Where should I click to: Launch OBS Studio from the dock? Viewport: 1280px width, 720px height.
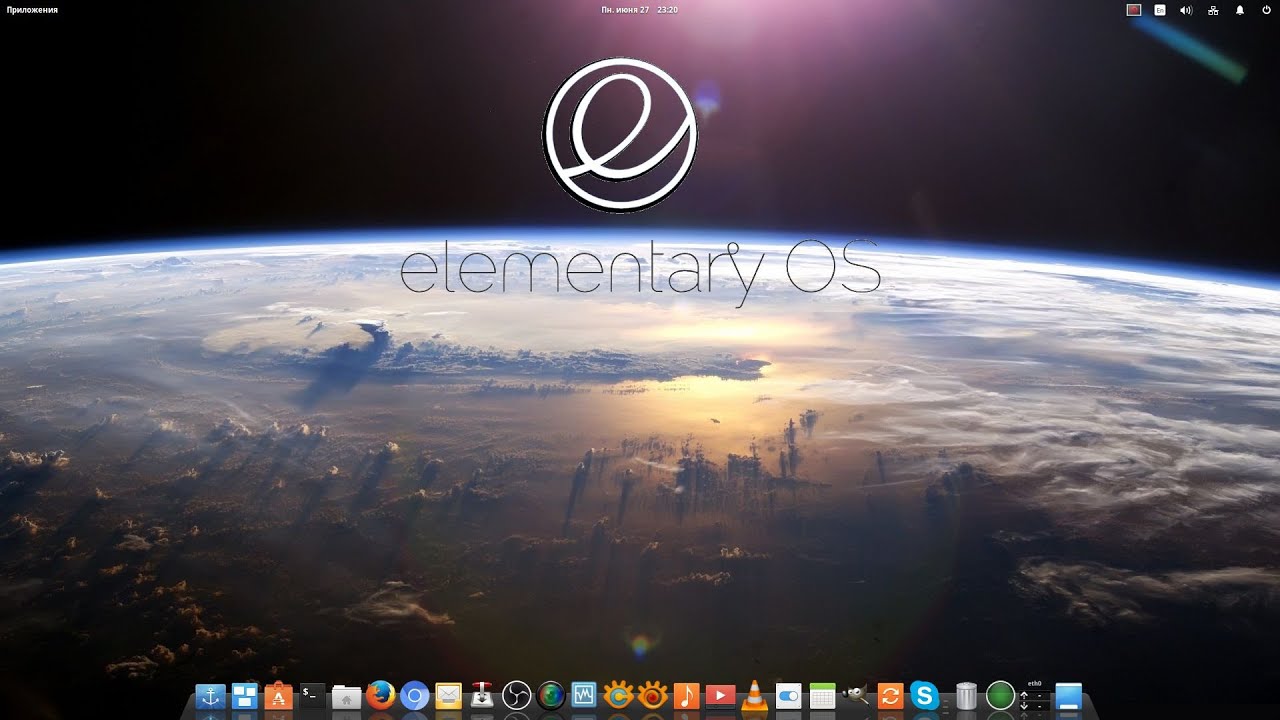click(516, 696)
